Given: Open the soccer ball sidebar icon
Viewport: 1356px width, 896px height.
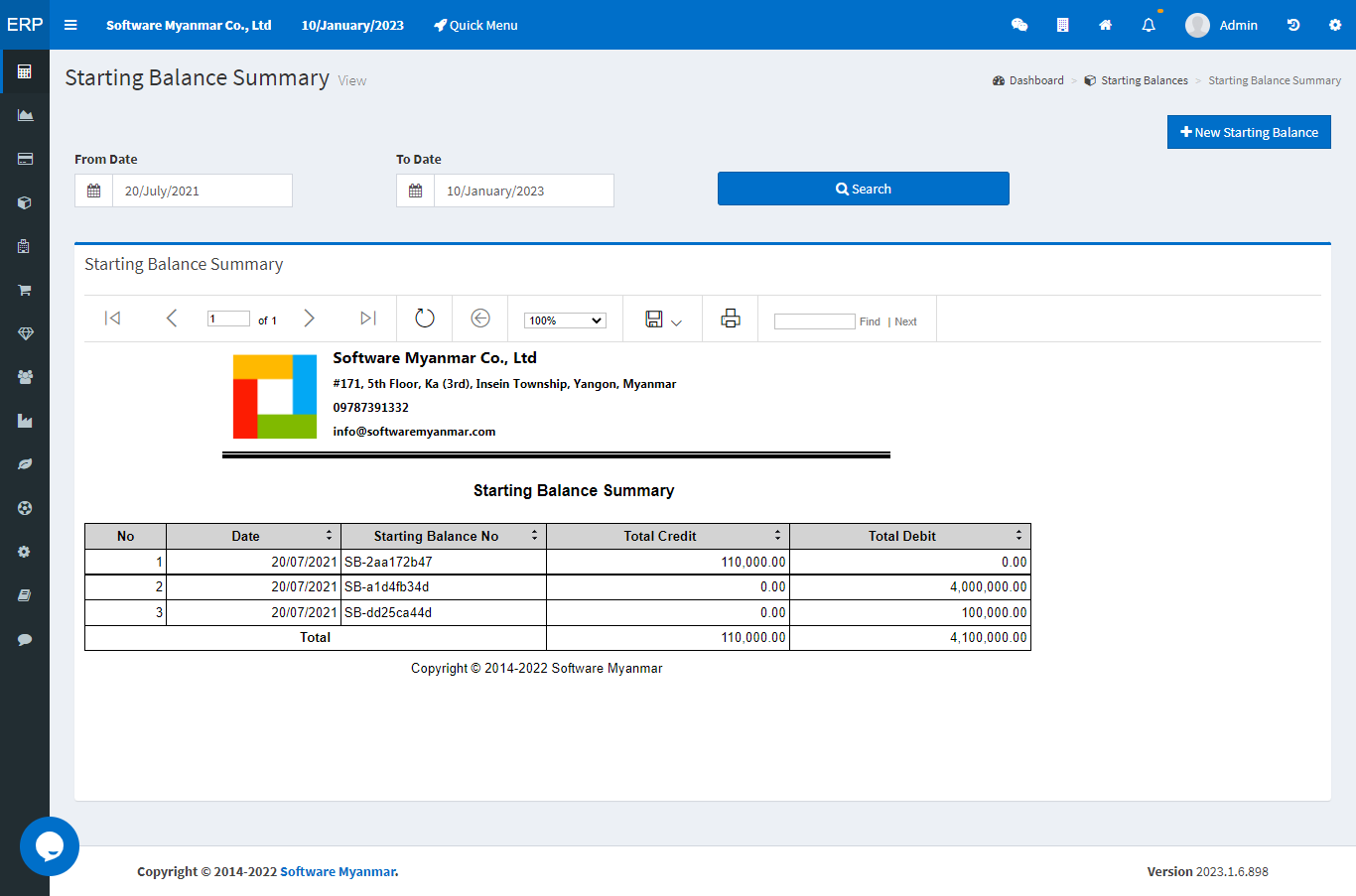Looking at the screenshot, I should 25,508.
